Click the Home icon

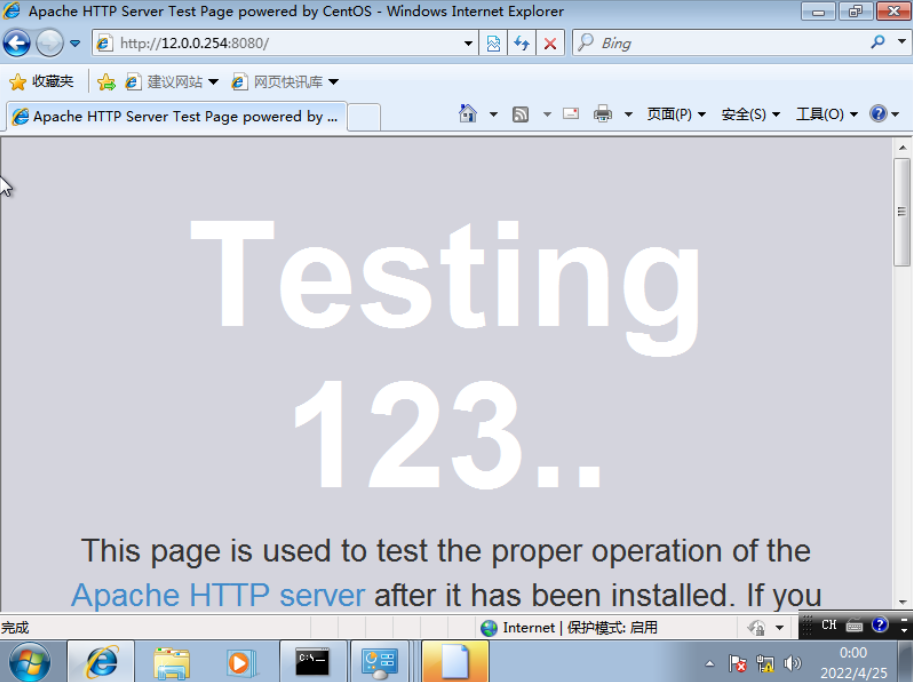click(468, 114)
